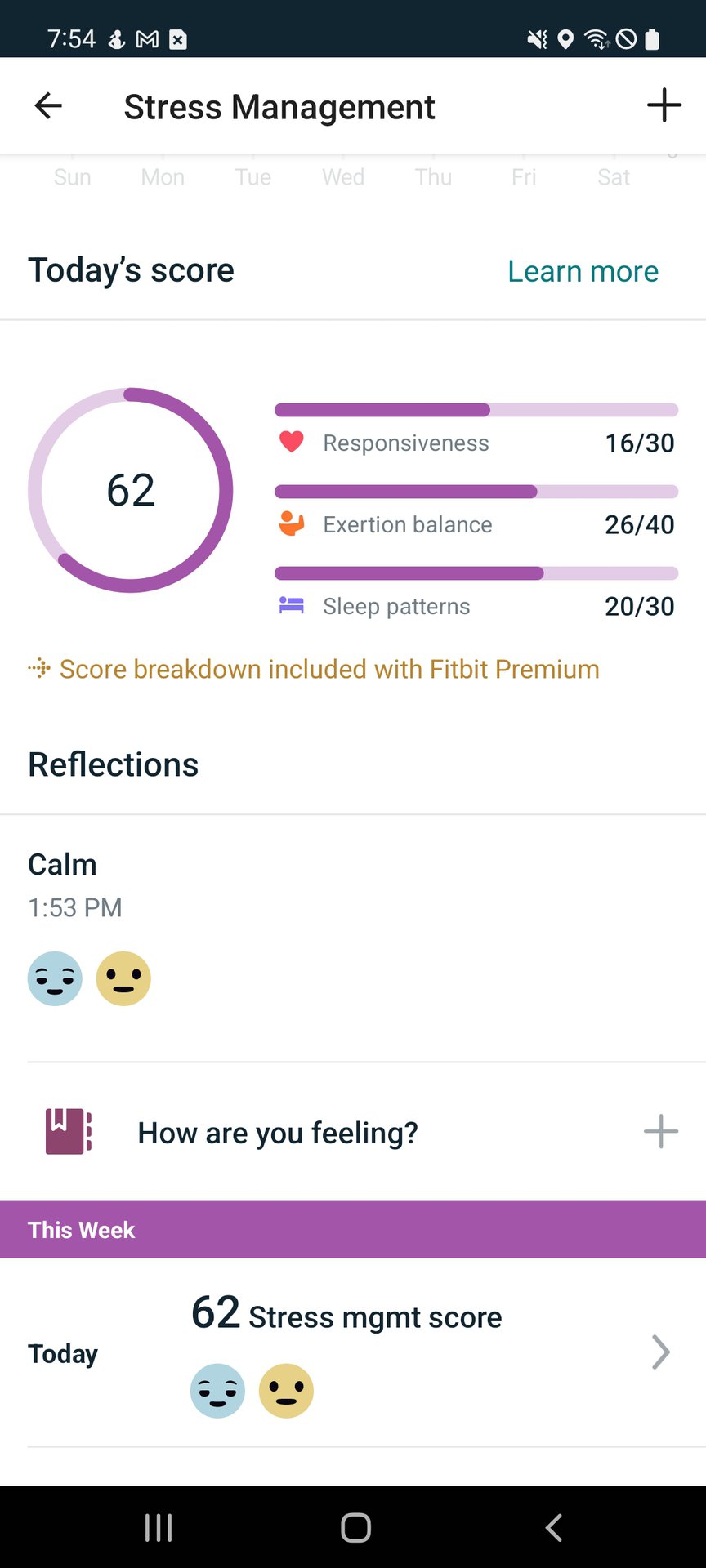Tap the Sleep patterns bed icon
This screenshot has width=706, height=1568.
pos(292,605)
